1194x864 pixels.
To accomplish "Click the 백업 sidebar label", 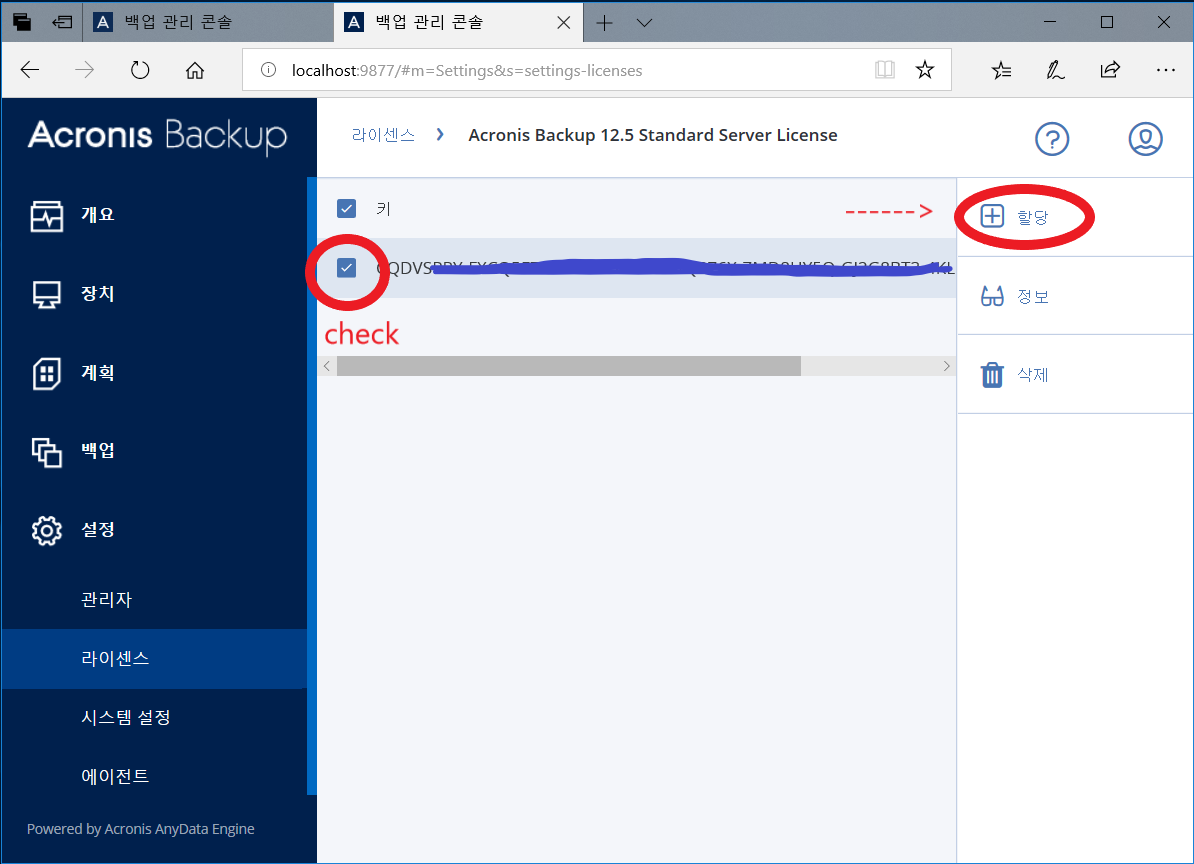I will 98,451.
